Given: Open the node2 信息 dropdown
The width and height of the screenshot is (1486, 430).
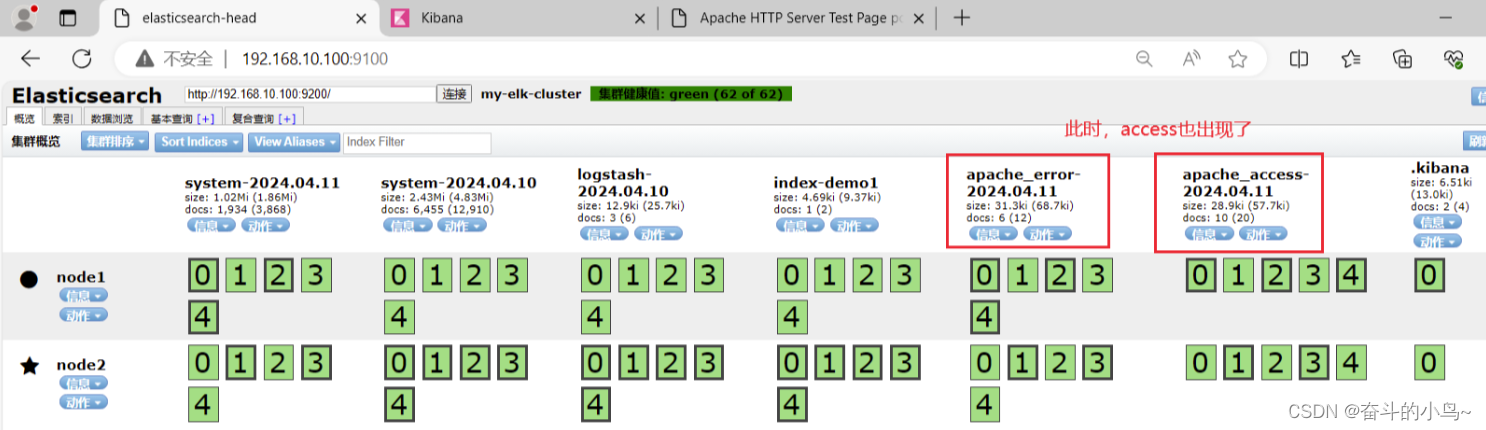Looking at the screenshot, I should click(83, 383).
